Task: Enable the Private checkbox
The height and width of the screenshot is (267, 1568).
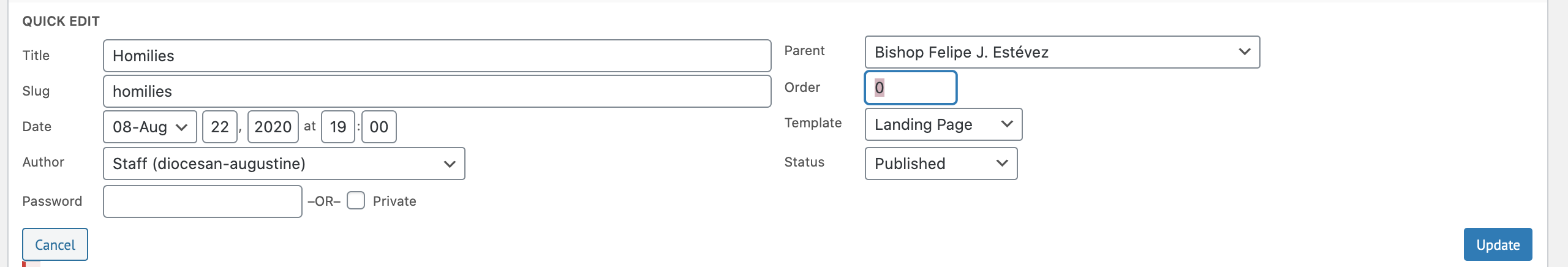Action: [356, 200]
